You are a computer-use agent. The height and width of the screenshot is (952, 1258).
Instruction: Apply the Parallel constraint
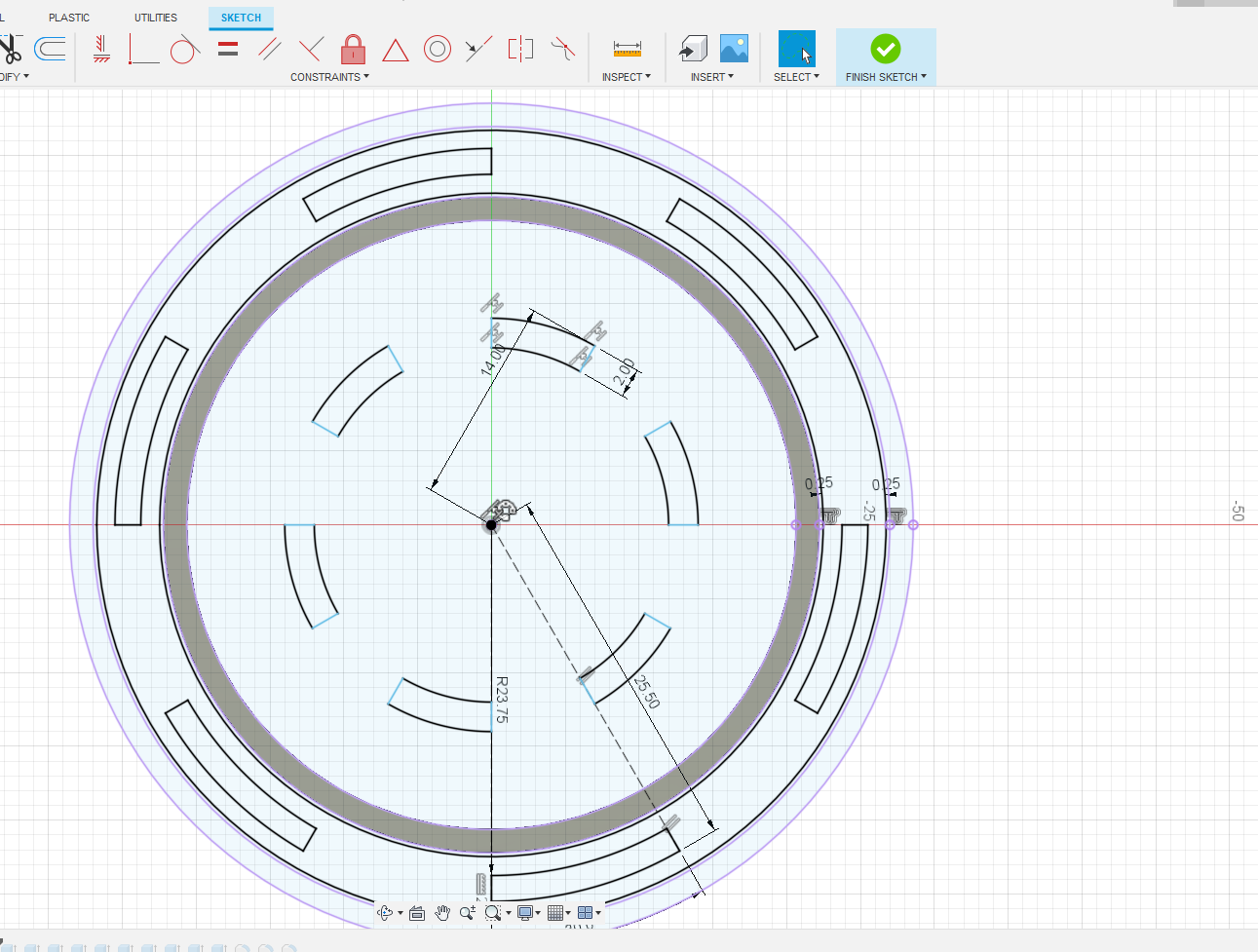pyautogui.click(x=270, y=49)
